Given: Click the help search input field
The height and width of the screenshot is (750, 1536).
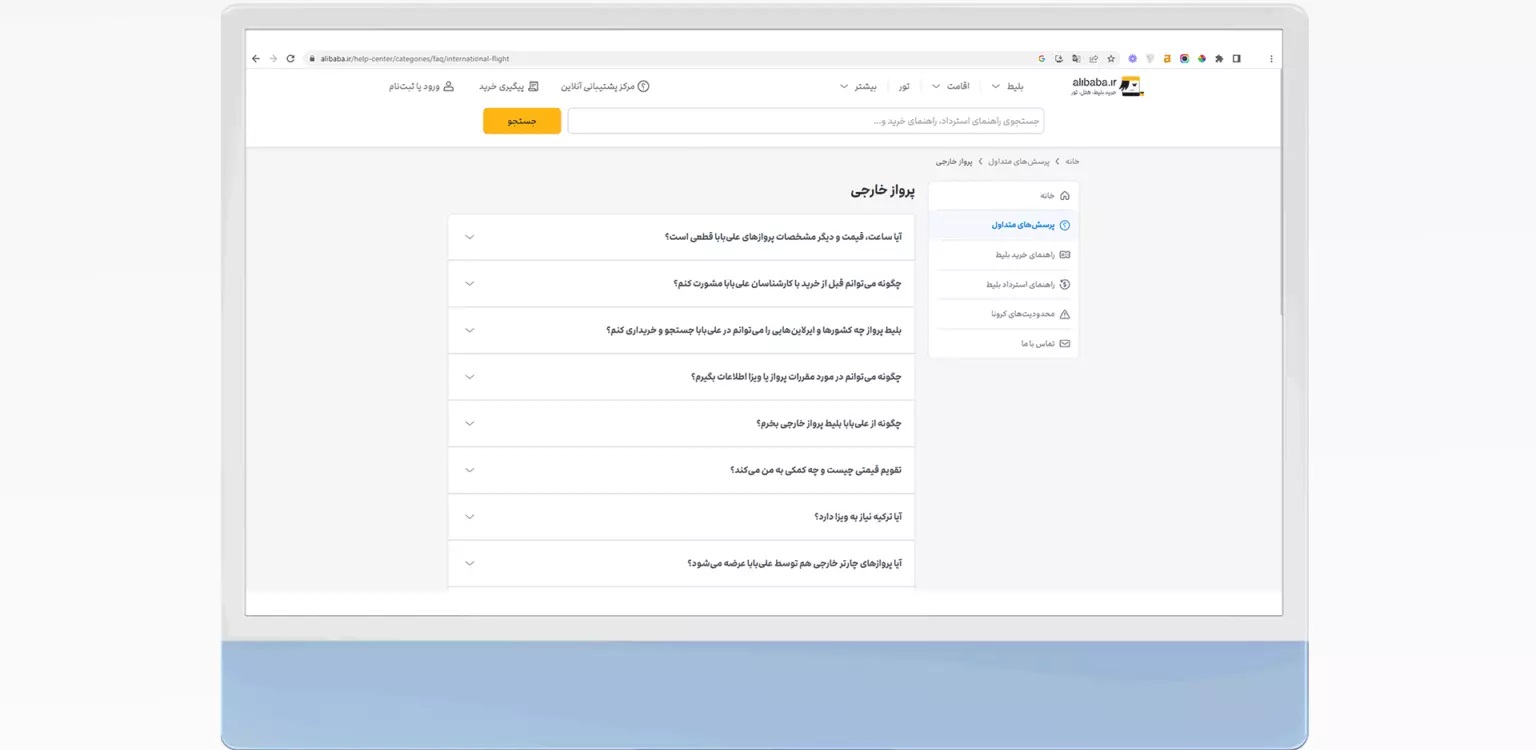Looking at the screenshot, I should pyautogui.click(x=806, y=121).
